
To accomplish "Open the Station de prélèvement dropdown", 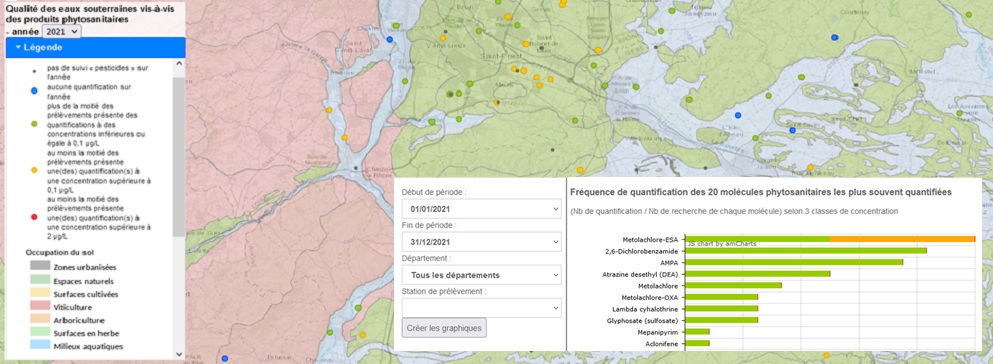I will [x=481, y=308].
